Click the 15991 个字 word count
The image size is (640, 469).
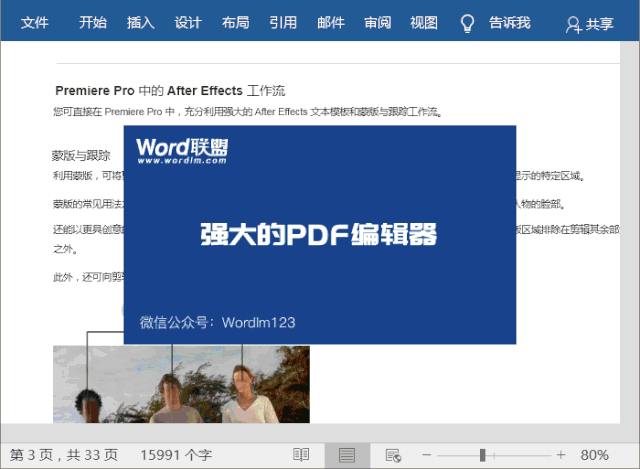[176, 455]
